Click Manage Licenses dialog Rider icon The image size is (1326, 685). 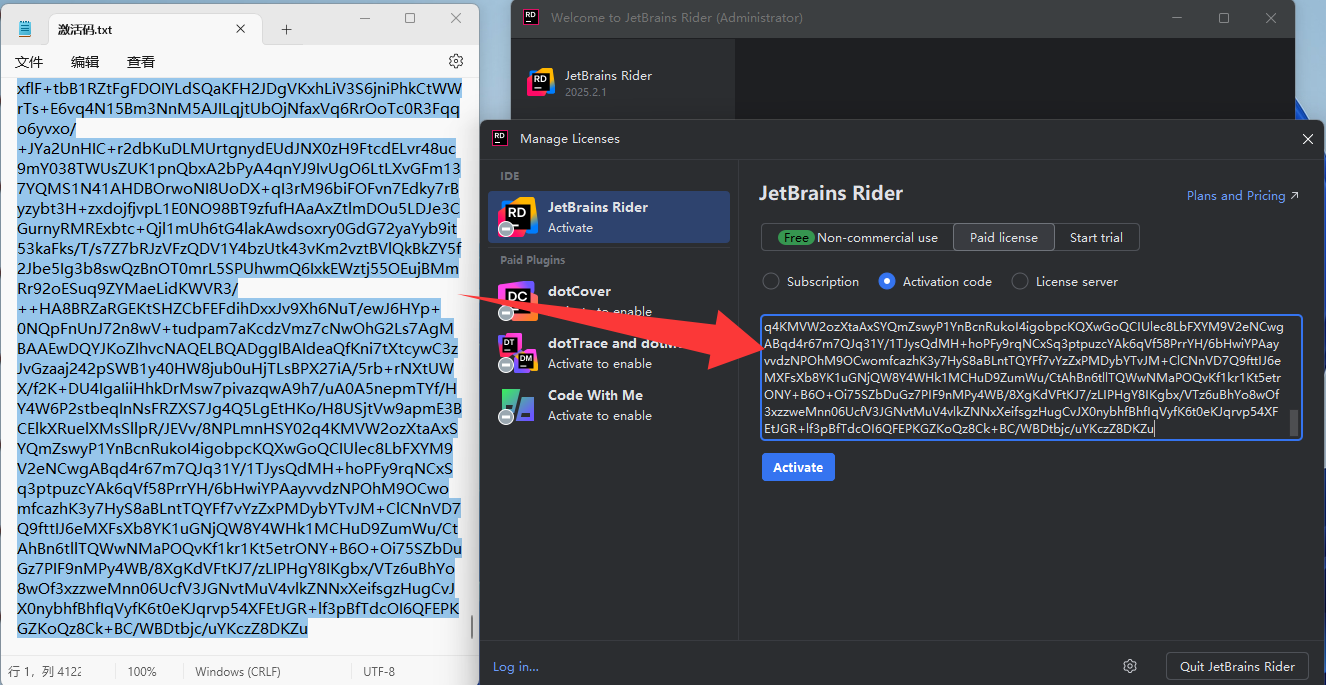coord(500,138)
